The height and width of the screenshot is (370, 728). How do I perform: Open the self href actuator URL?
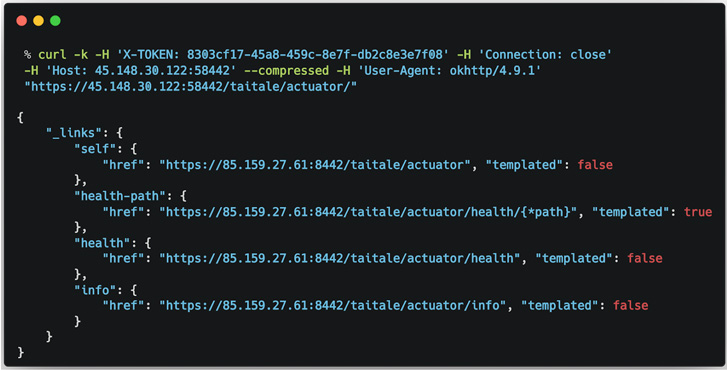click(315, 164)
